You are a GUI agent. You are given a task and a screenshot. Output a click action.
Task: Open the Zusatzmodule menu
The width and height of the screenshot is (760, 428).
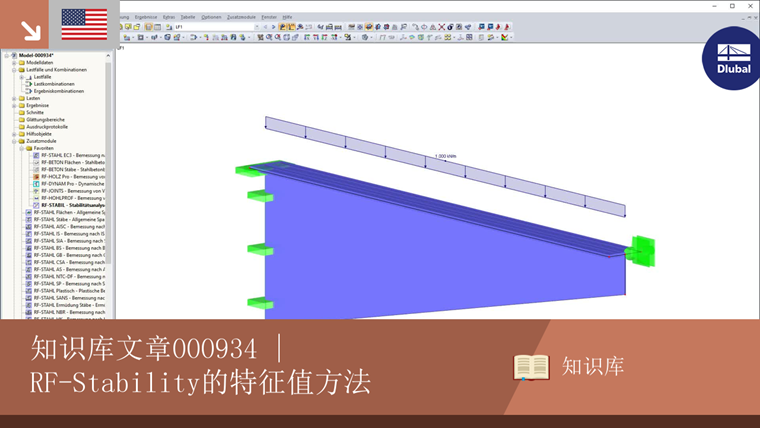241,17
